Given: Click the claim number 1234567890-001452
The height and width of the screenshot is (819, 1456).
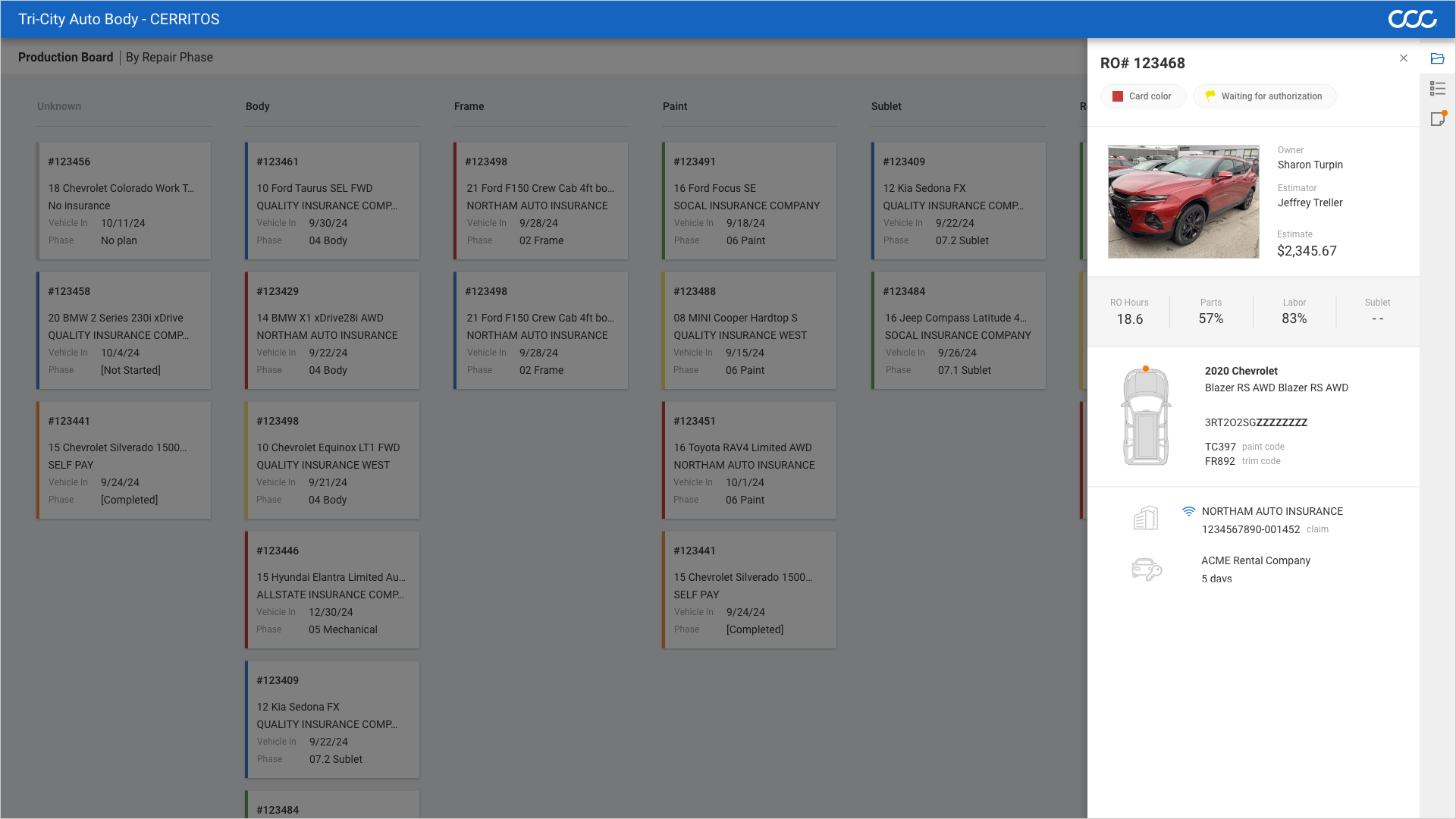Looking at the screenshot, I should coord(1250,529).
